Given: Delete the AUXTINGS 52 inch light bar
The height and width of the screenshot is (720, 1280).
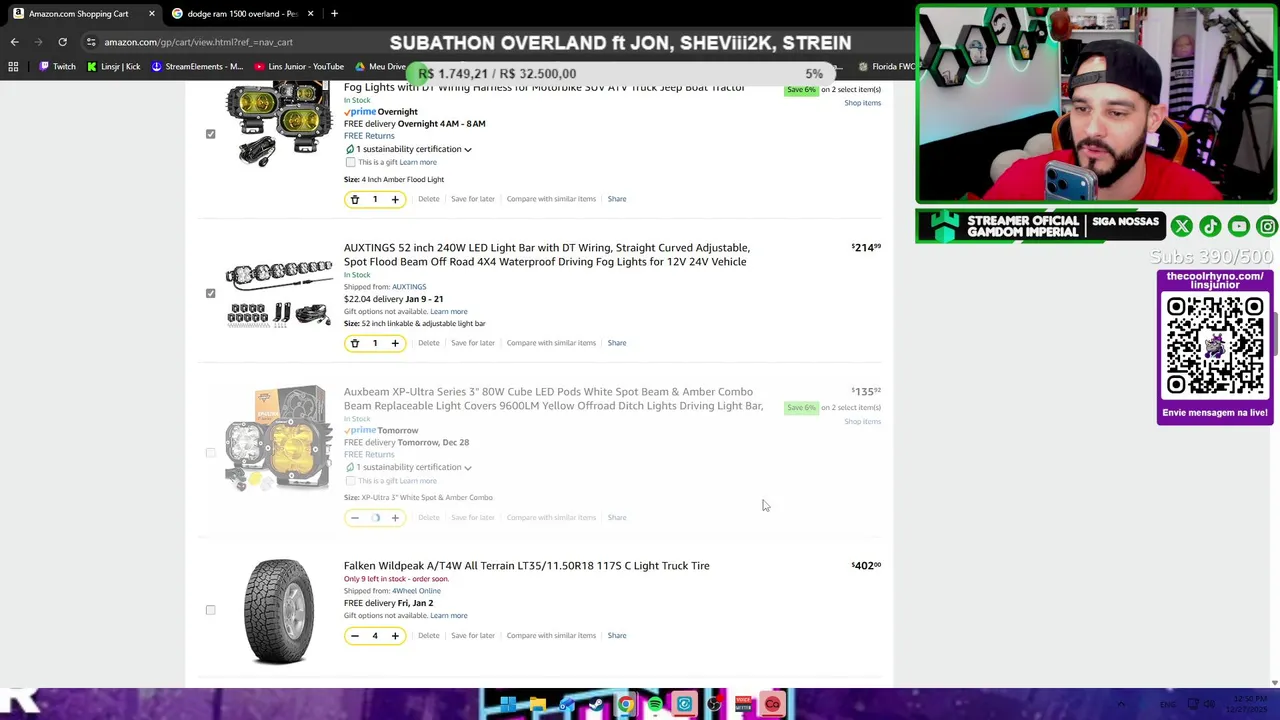Looking at the screenshot, I should [x=428, y=343].
